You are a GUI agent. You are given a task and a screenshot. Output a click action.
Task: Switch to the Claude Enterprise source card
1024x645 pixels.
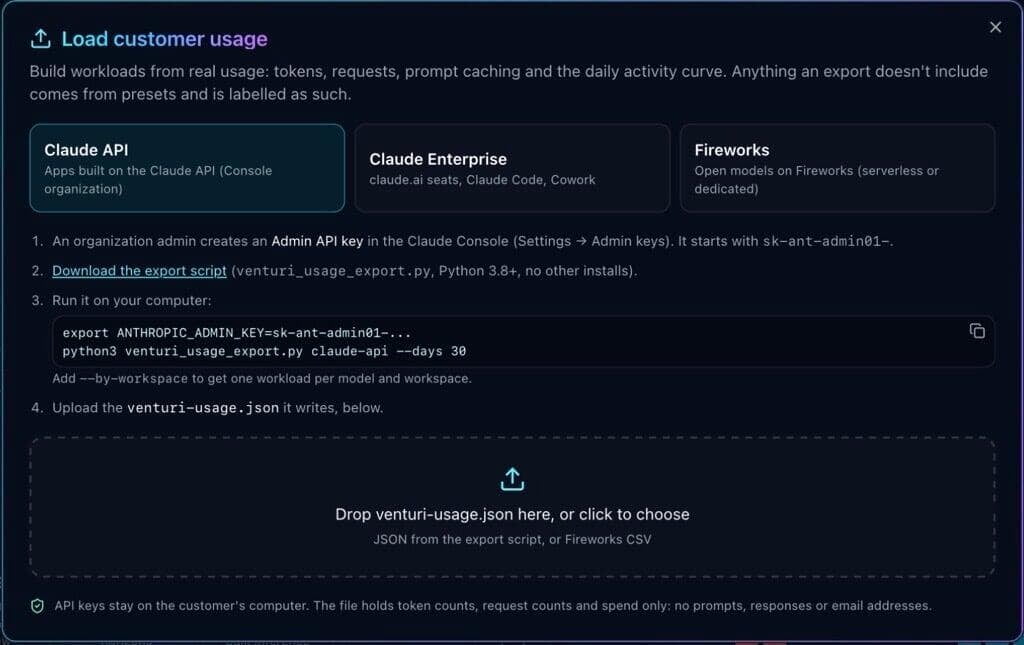[512, 168]
